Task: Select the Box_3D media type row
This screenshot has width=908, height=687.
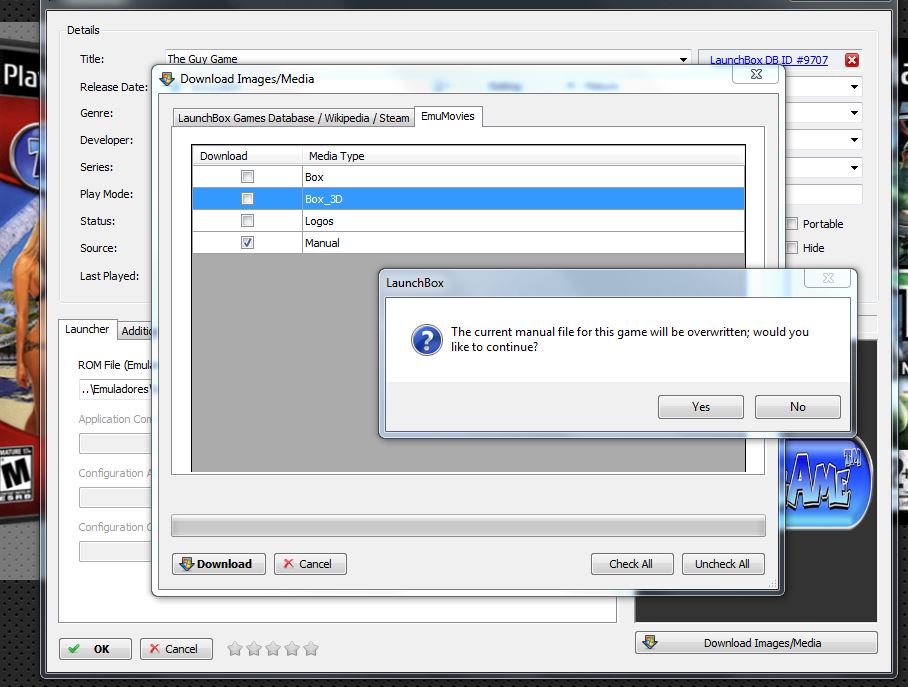Action: tap(468, 199)
